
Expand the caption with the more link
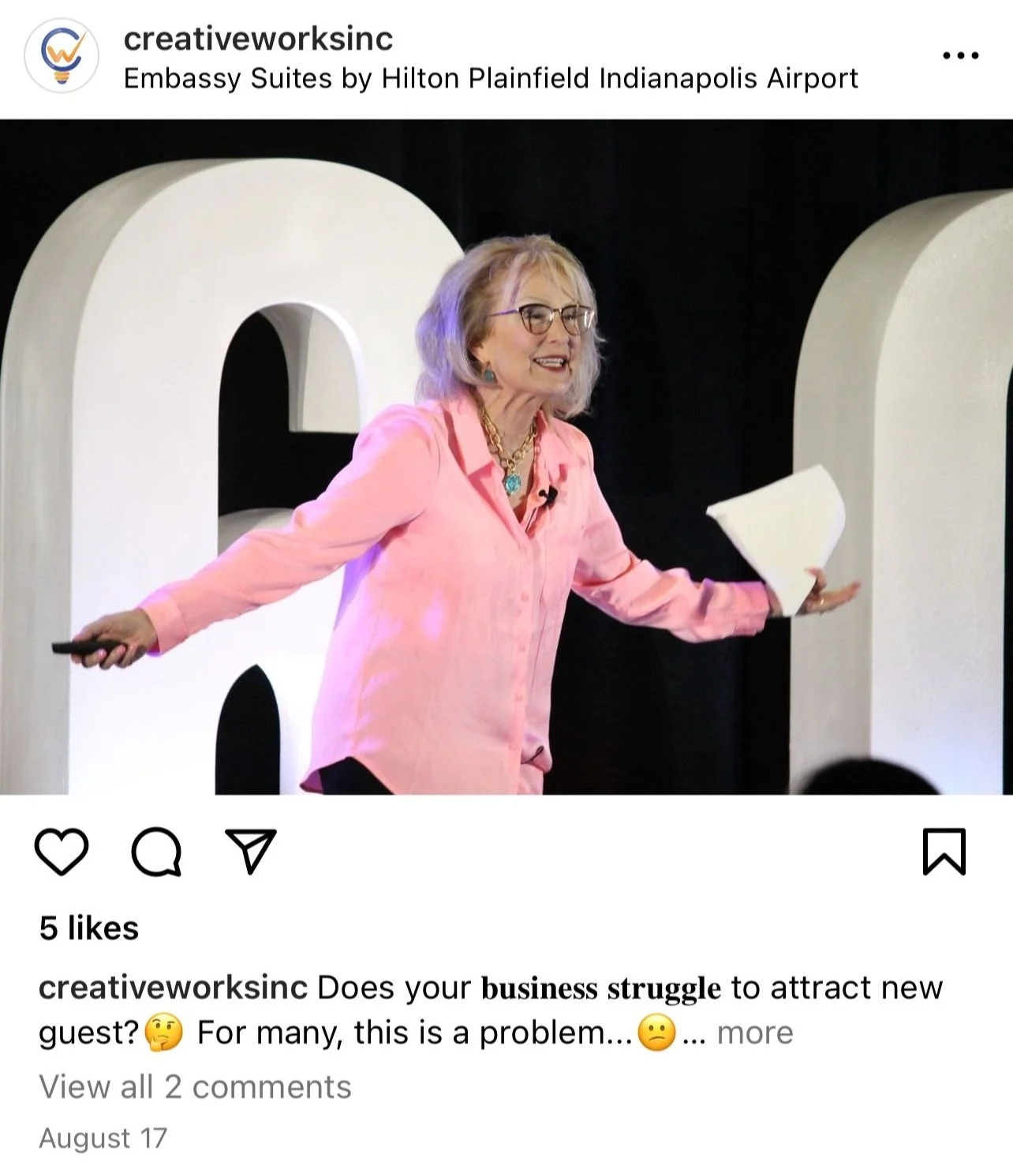(754, 1032)
